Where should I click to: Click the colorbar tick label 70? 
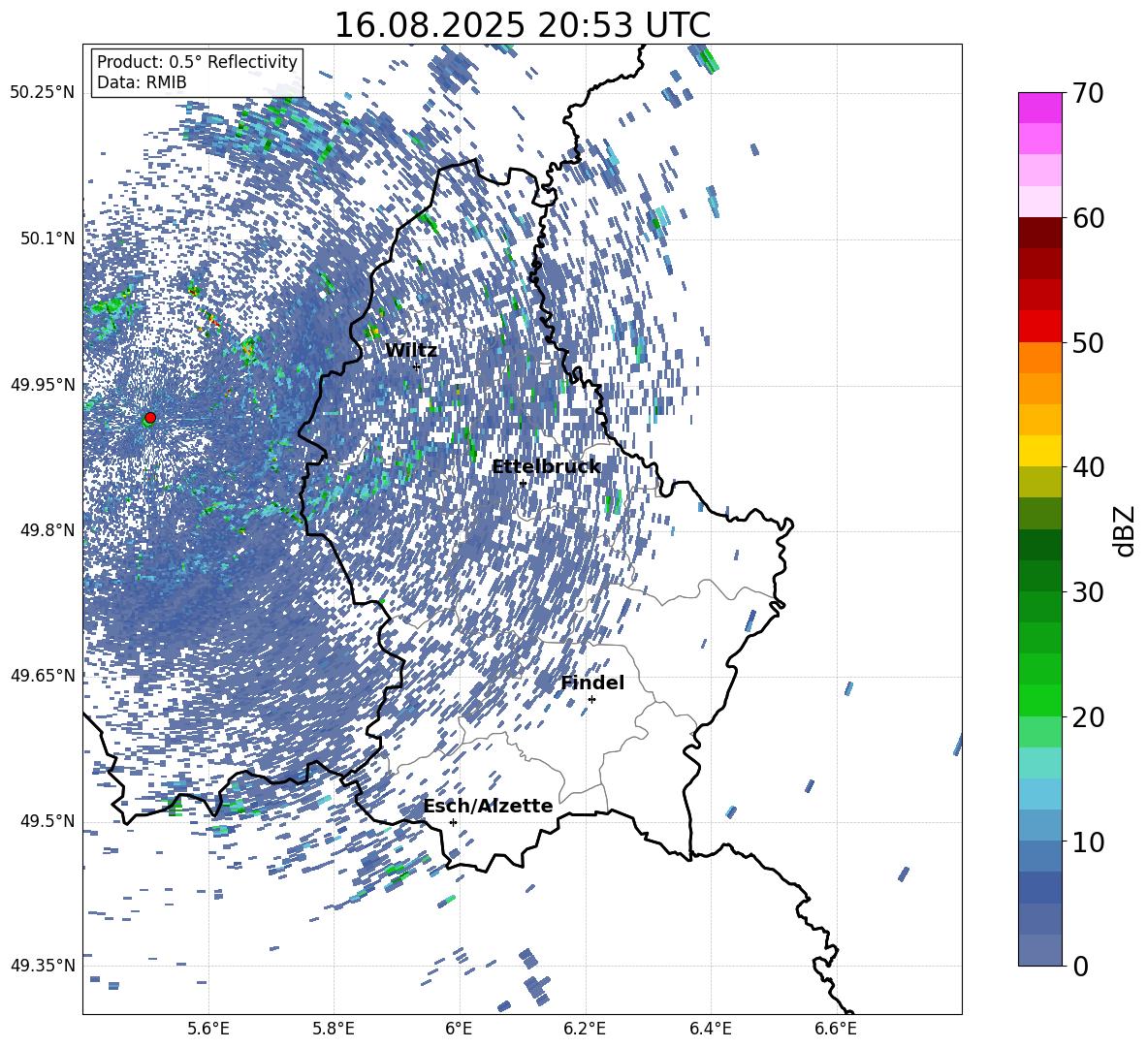(1088, 93)
